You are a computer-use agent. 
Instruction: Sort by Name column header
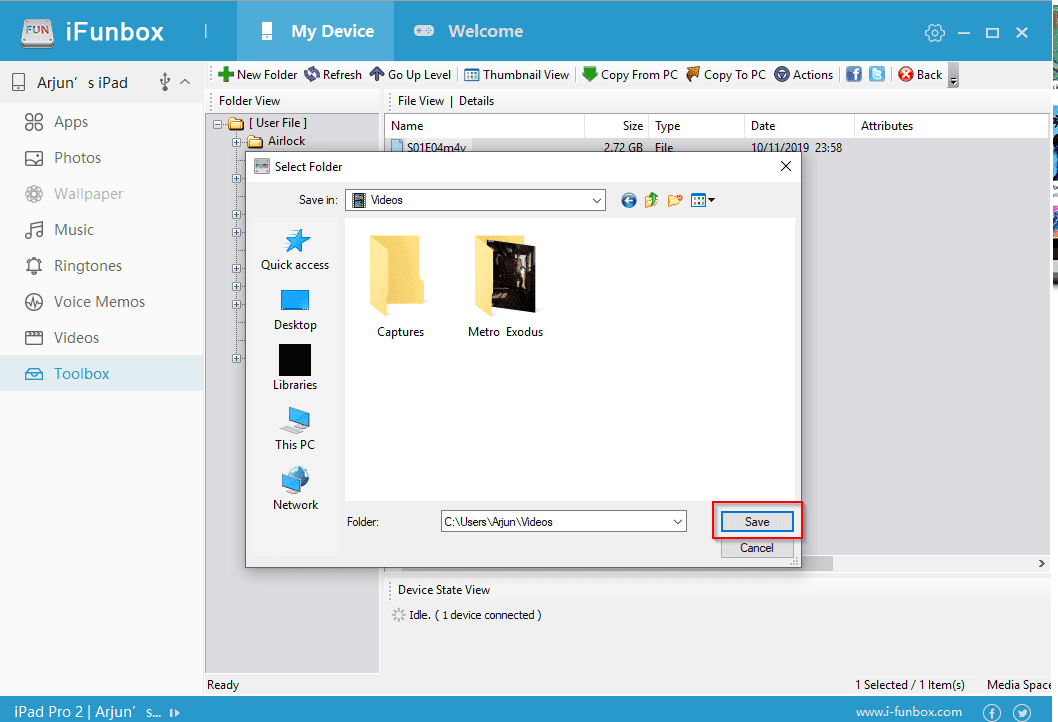coord(484,126)
